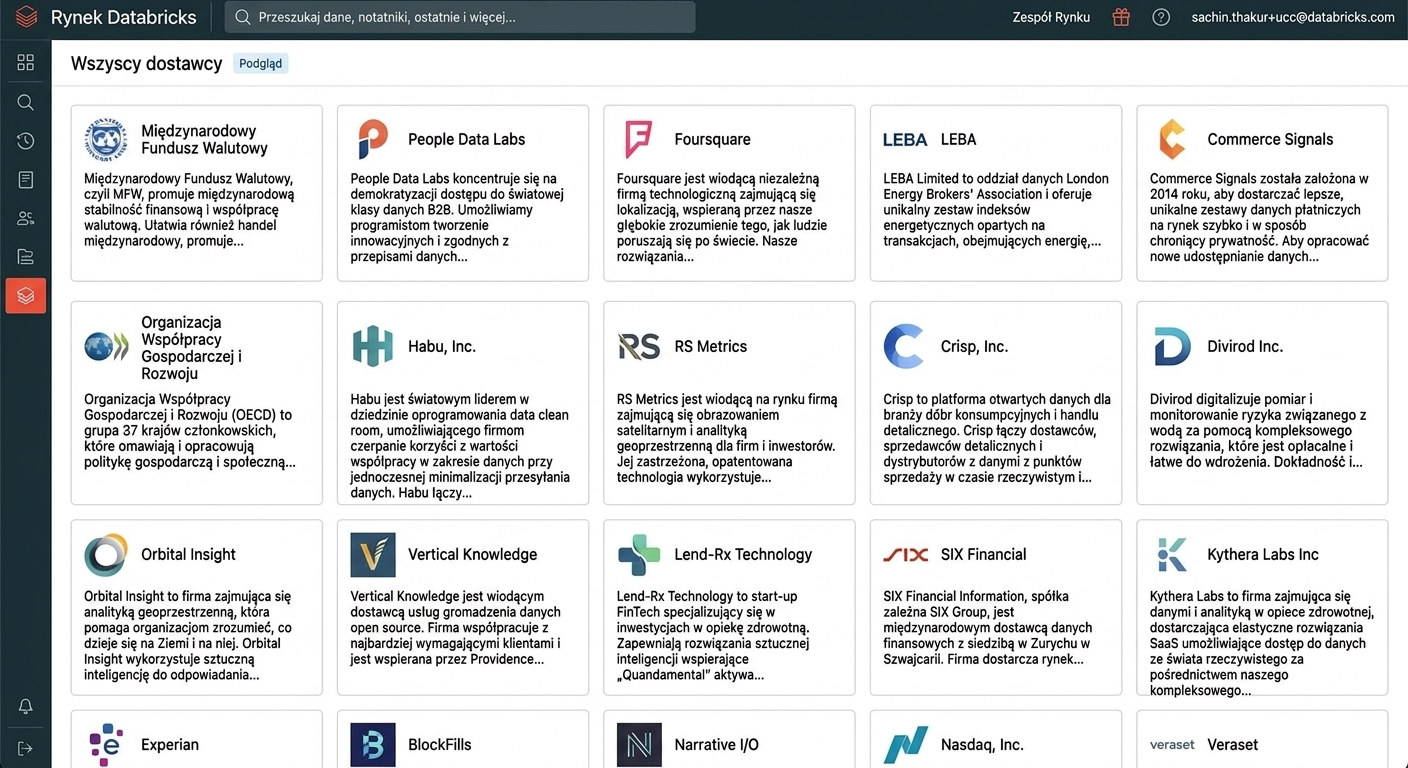Click the Databricks logo in header

(27, 17)
